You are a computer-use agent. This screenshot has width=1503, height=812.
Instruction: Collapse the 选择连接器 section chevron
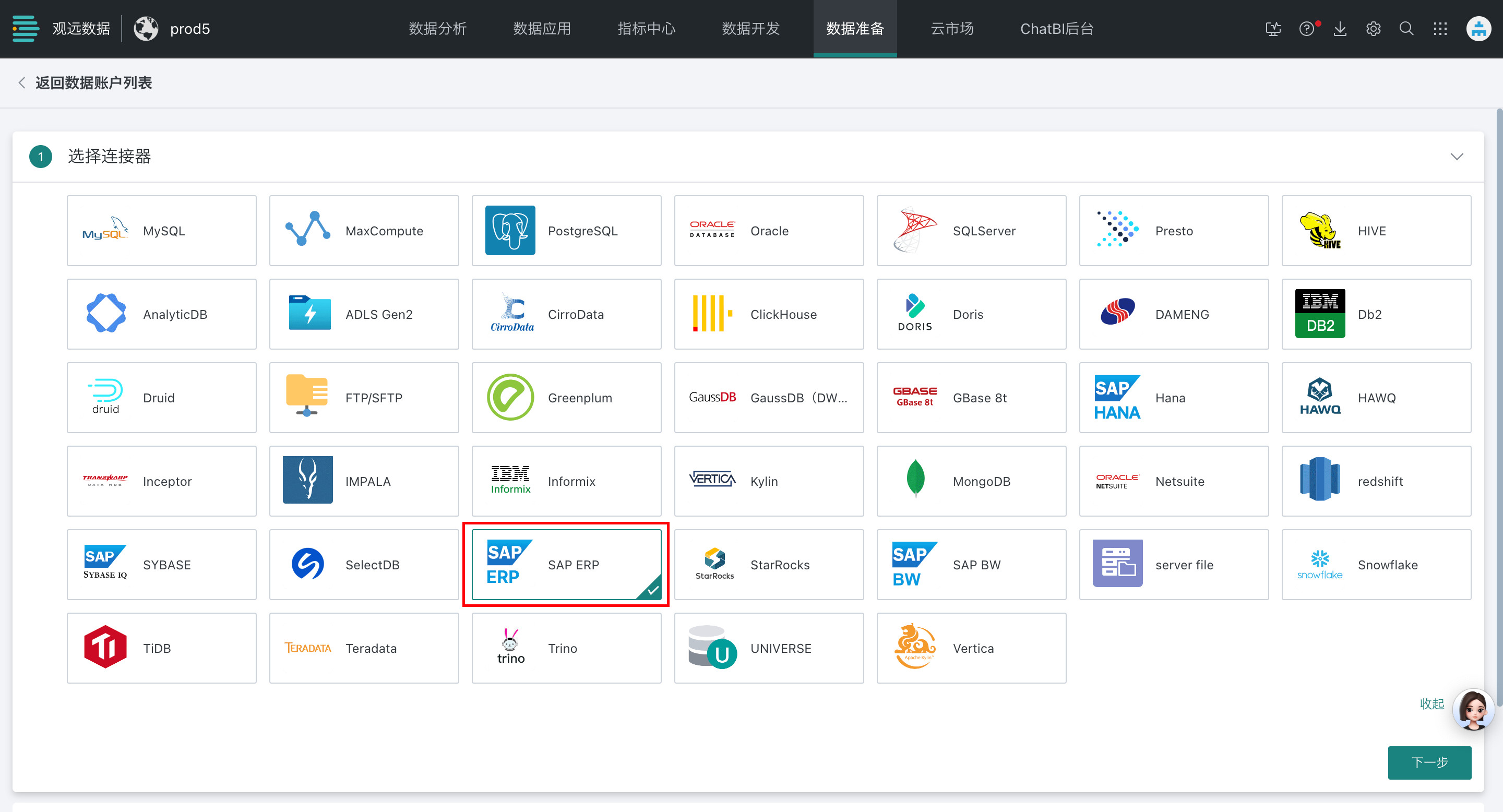[x=1457, y=157]
